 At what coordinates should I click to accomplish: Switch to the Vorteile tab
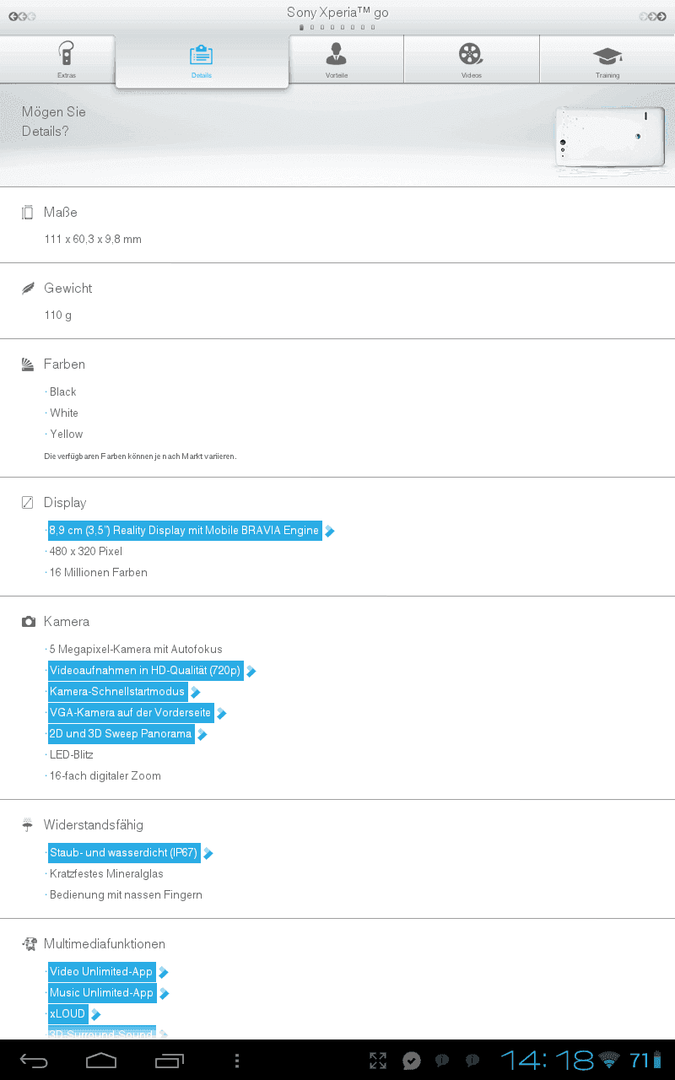pos(336,60)
